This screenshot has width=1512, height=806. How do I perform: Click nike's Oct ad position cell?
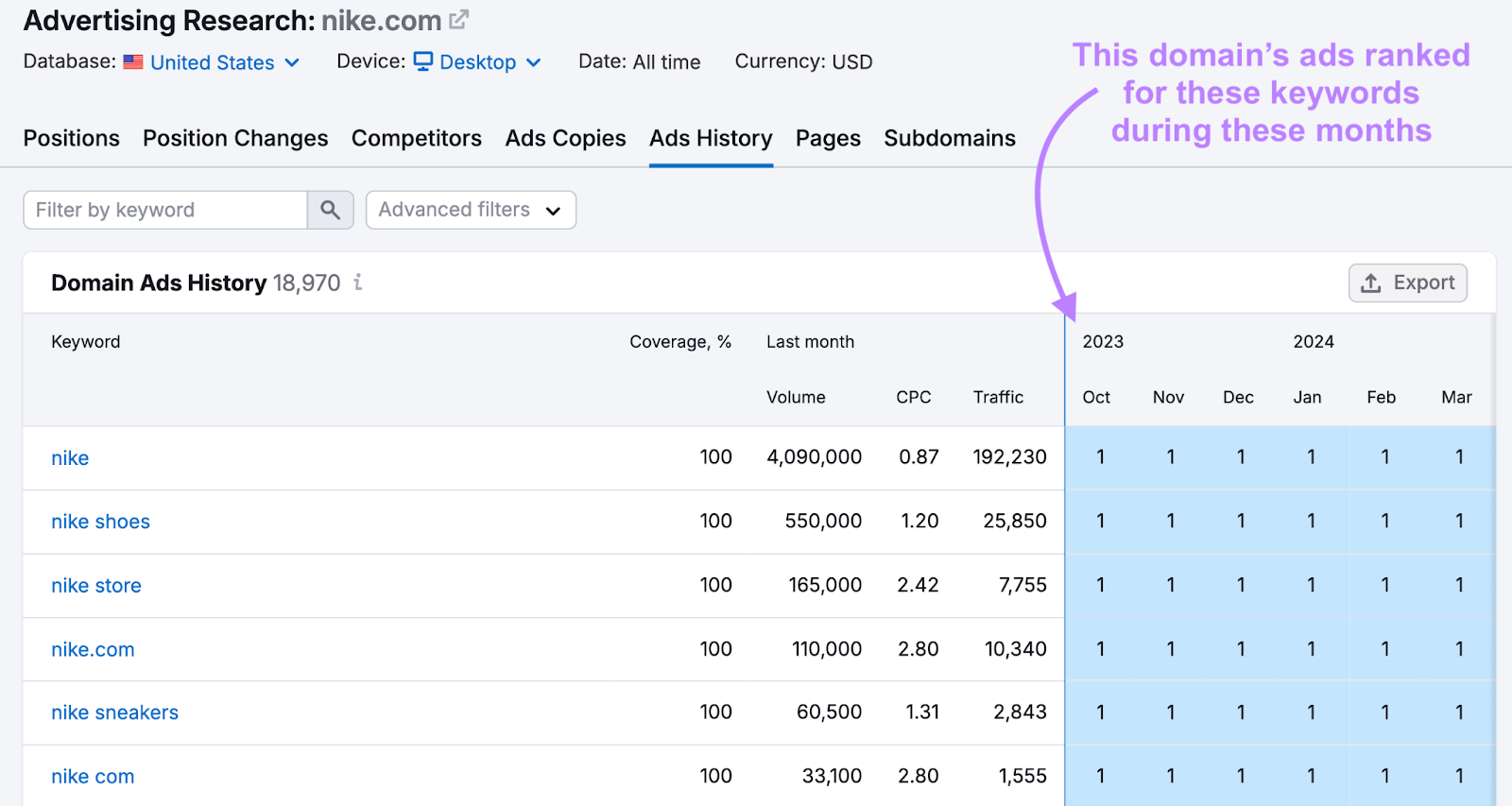(1101, 457)
